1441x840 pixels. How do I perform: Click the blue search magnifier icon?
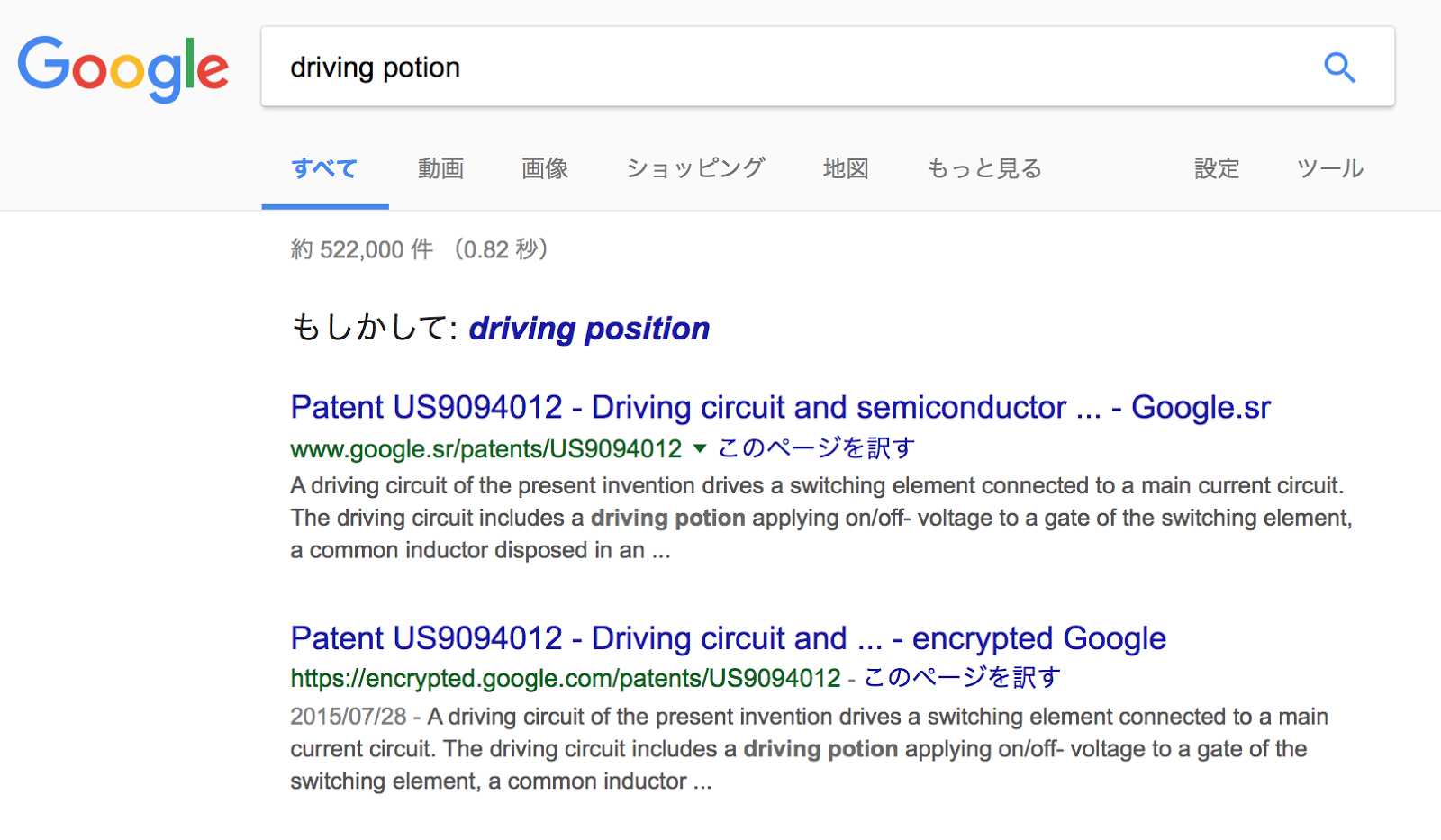pos(1339,68)
